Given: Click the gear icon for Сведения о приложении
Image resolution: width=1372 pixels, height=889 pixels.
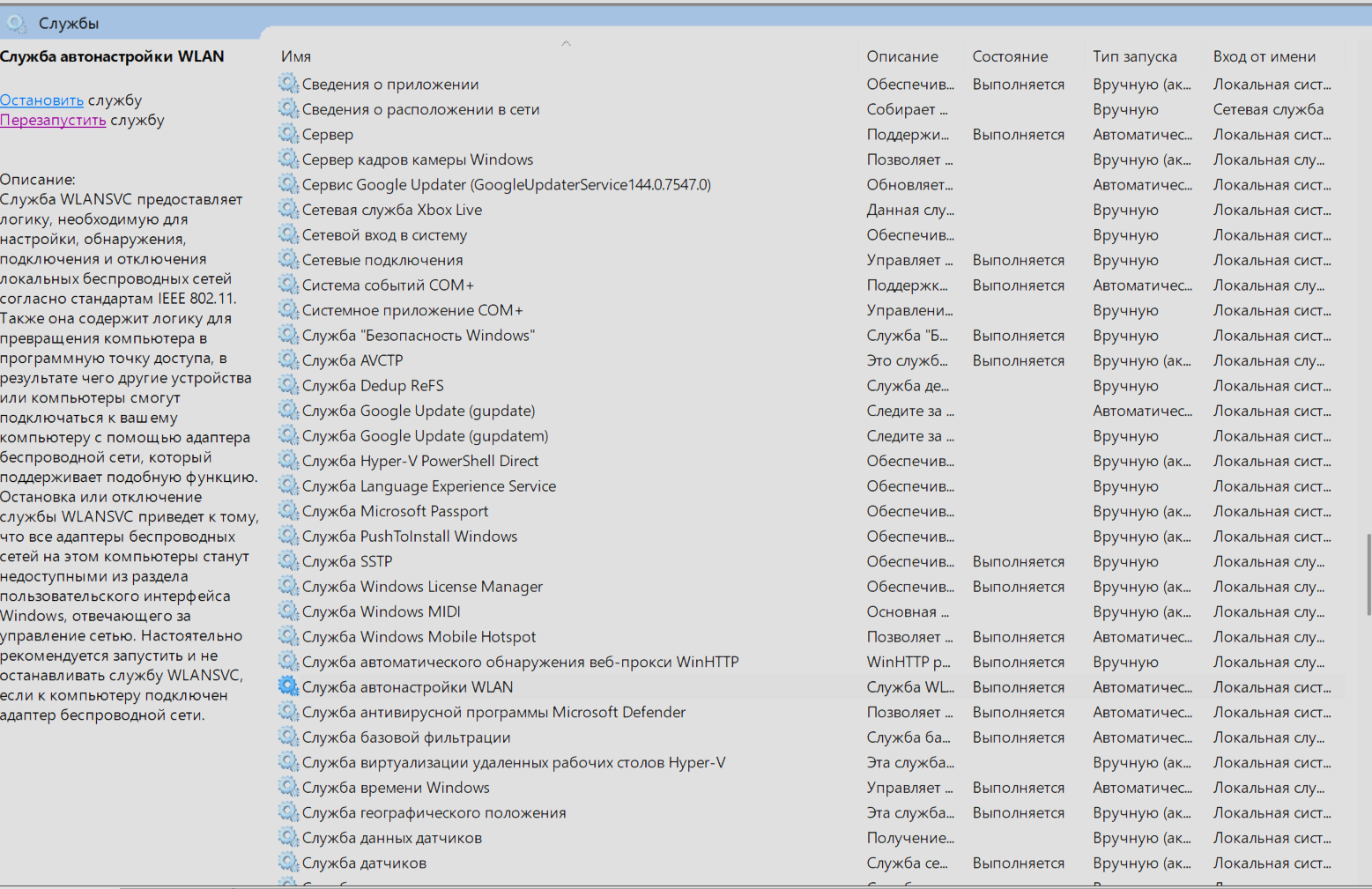Looking at the screenshot, I should pyautogui.click(x=288, y=84).
